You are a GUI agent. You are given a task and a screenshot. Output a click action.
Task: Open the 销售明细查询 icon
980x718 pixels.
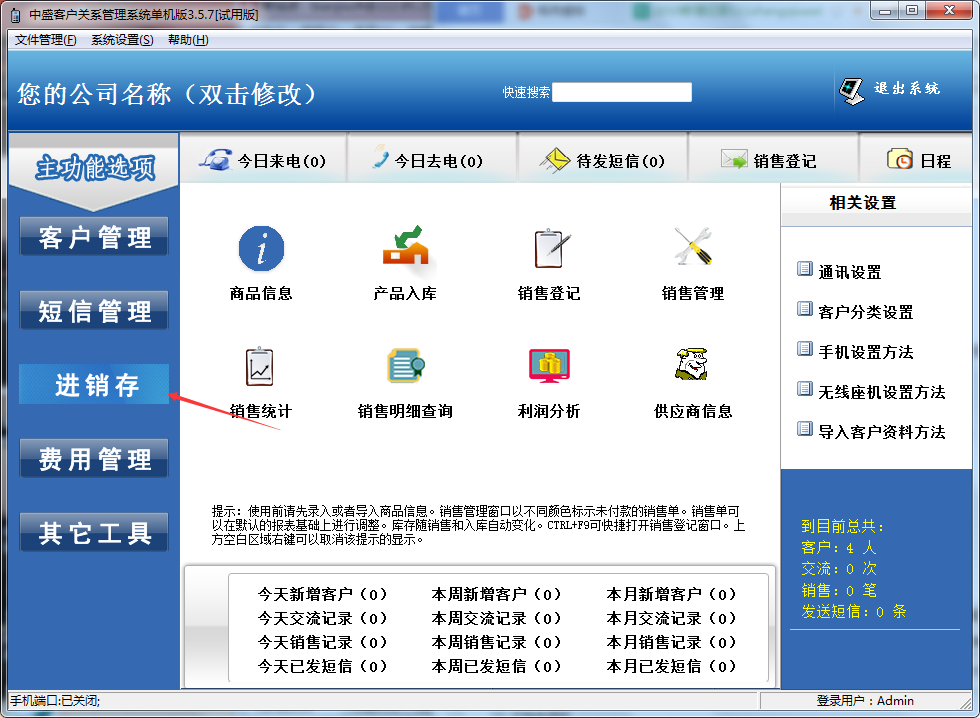coord(405,366)
